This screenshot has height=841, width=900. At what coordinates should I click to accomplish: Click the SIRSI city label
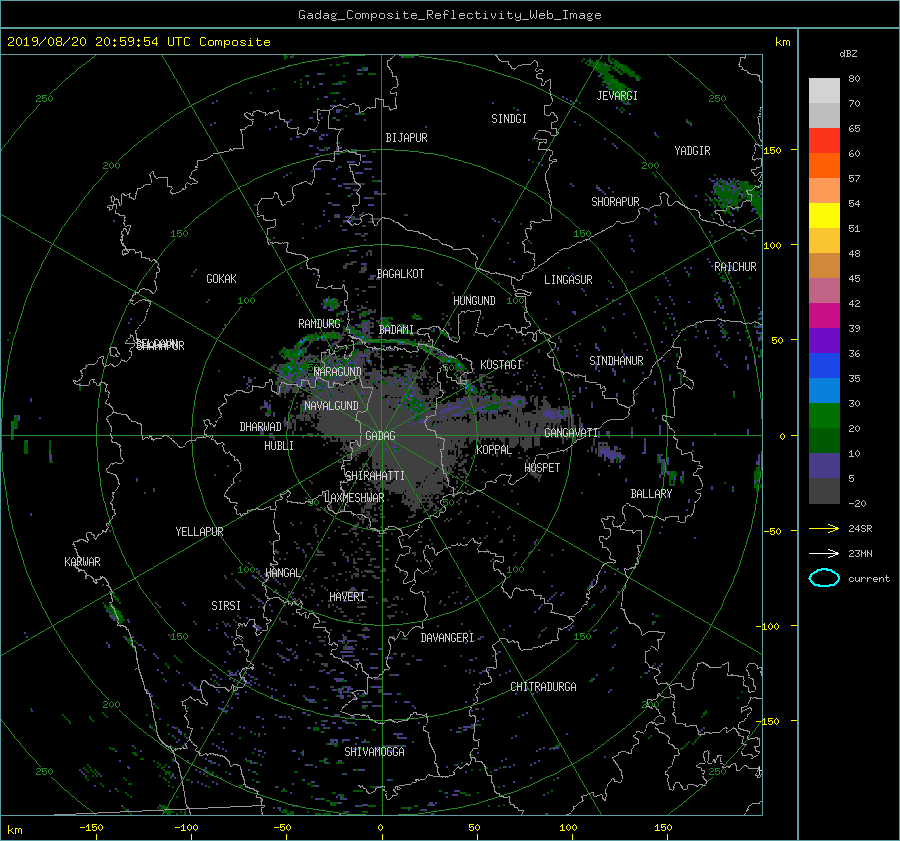click(x=226, y=606)
